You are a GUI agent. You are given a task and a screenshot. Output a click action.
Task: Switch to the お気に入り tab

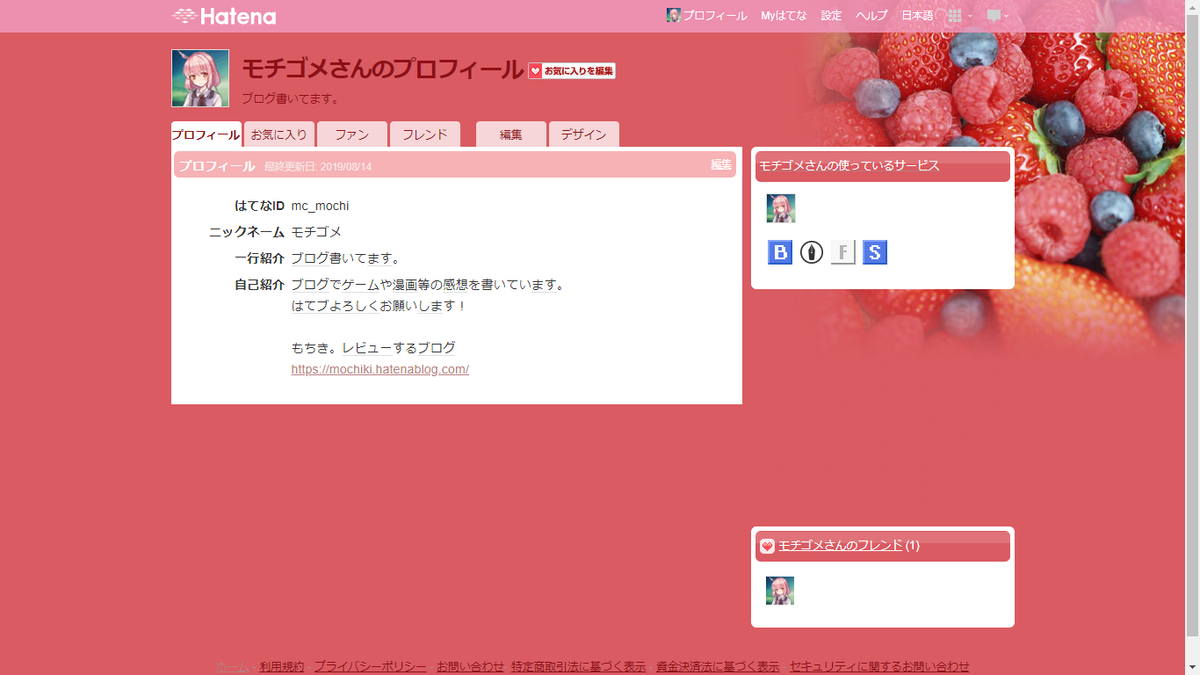pyautogui.click(x=279, y=133)
